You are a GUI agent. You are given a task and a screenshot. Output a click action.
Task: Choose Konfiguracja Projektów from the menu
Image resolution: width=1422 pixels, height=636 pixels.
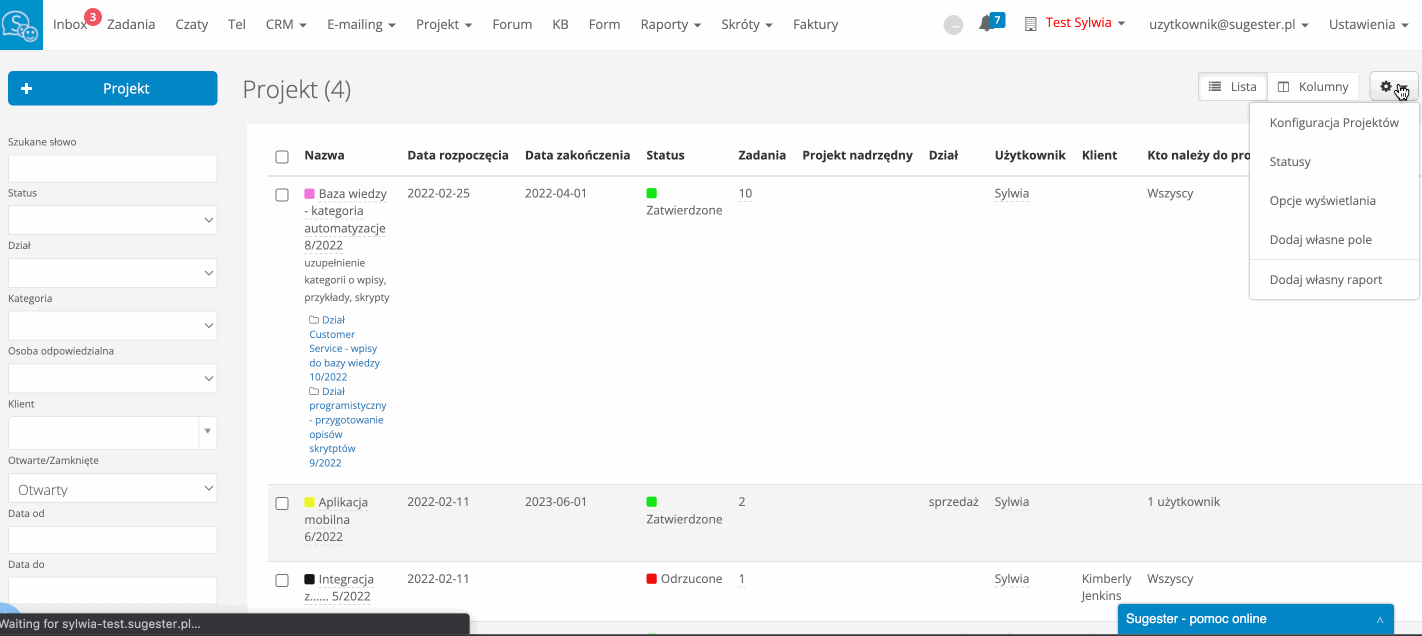pyautogui.click(x=1333, y=123)
